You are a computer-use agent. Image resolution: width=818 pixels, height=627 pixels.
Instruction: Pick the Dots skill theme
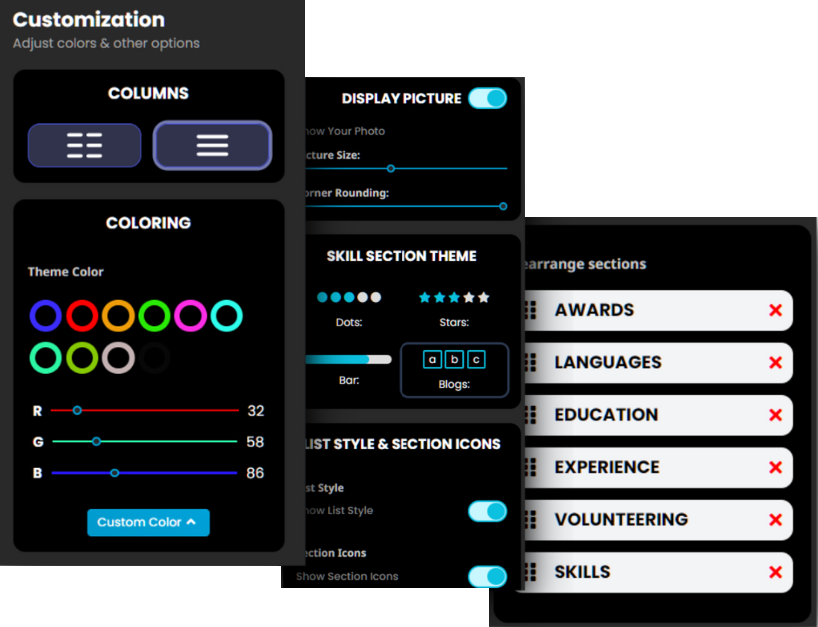pyautogui.click(x=349, y=298)
